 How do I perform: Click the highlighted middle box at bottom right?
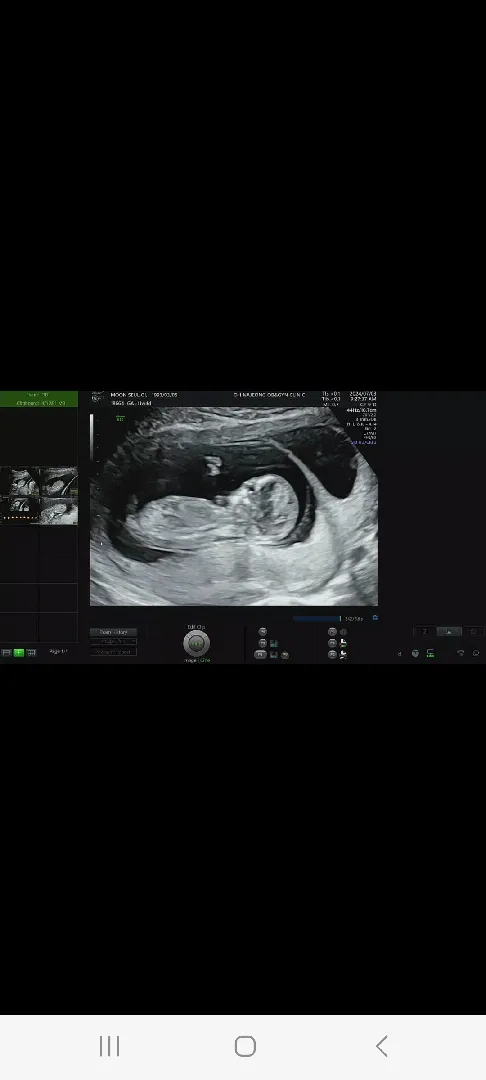449,632
